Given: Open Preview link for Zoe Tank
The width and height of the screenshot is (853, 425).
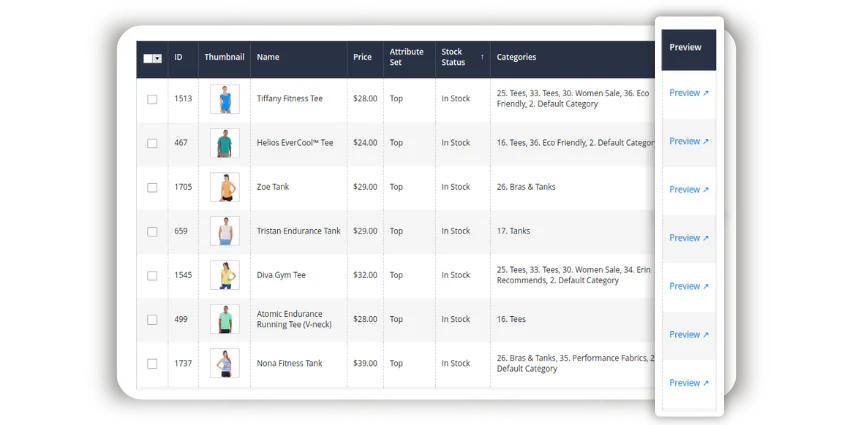Looking at the screenshot, I should click(689, 190).
